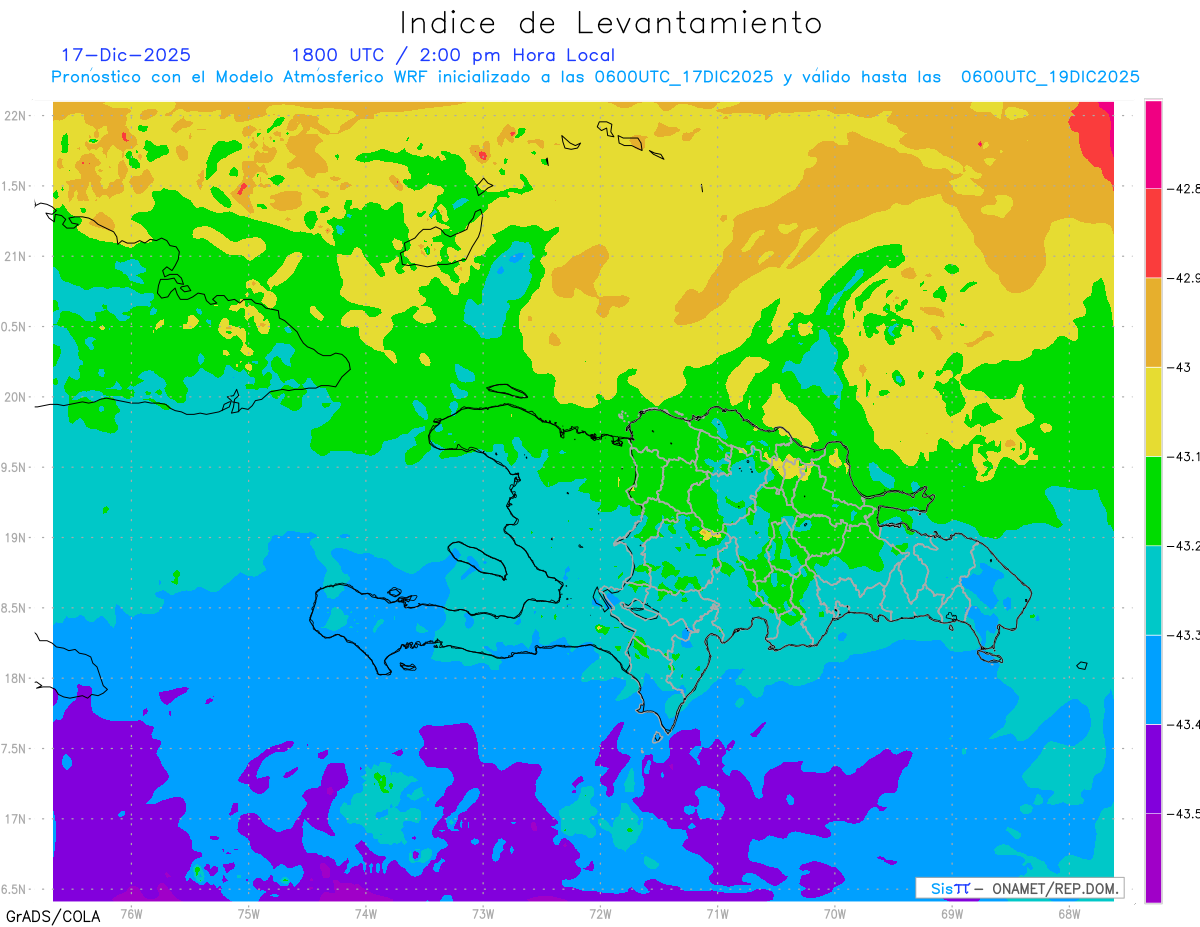The height and width of the screenshot is (927, 1200).
Task: Click the orange legend segment between -42.9 and -43
Action: [x=1153, y=322]
